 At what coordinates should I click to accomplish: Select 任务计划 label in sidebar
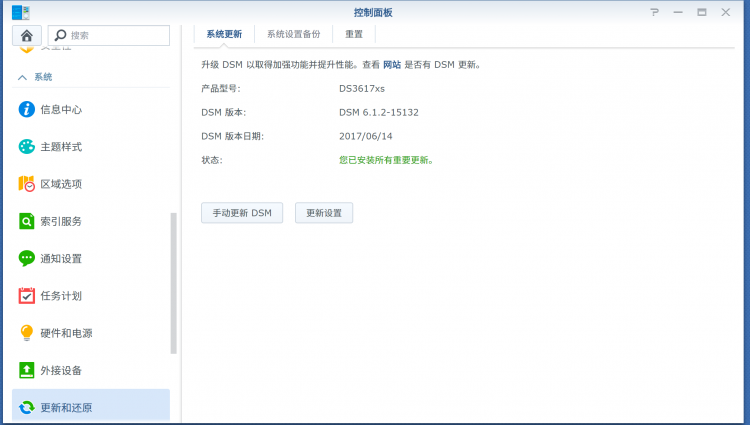[x=61, y=296]
